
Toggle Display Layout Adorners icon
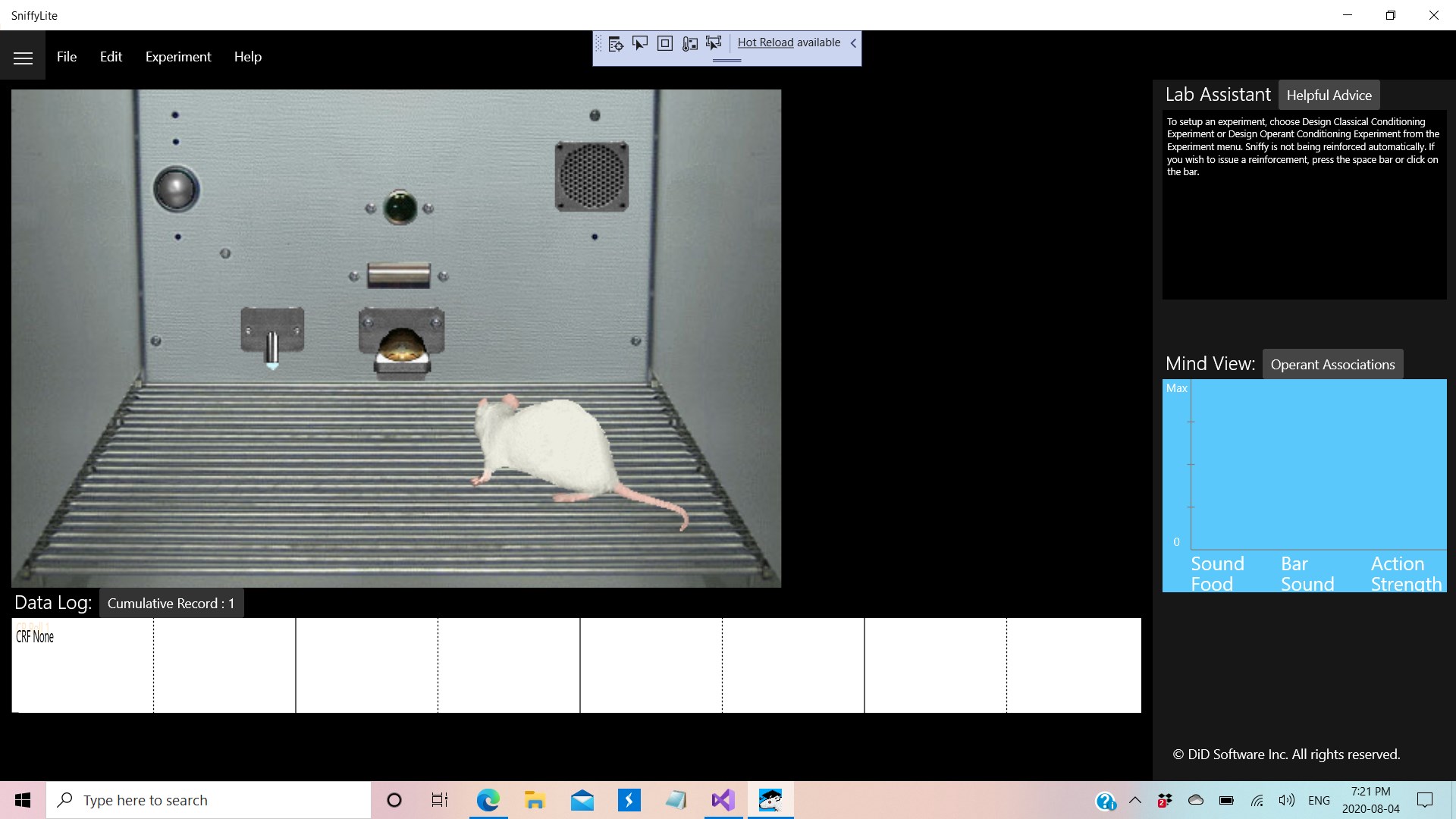[665, 43]
